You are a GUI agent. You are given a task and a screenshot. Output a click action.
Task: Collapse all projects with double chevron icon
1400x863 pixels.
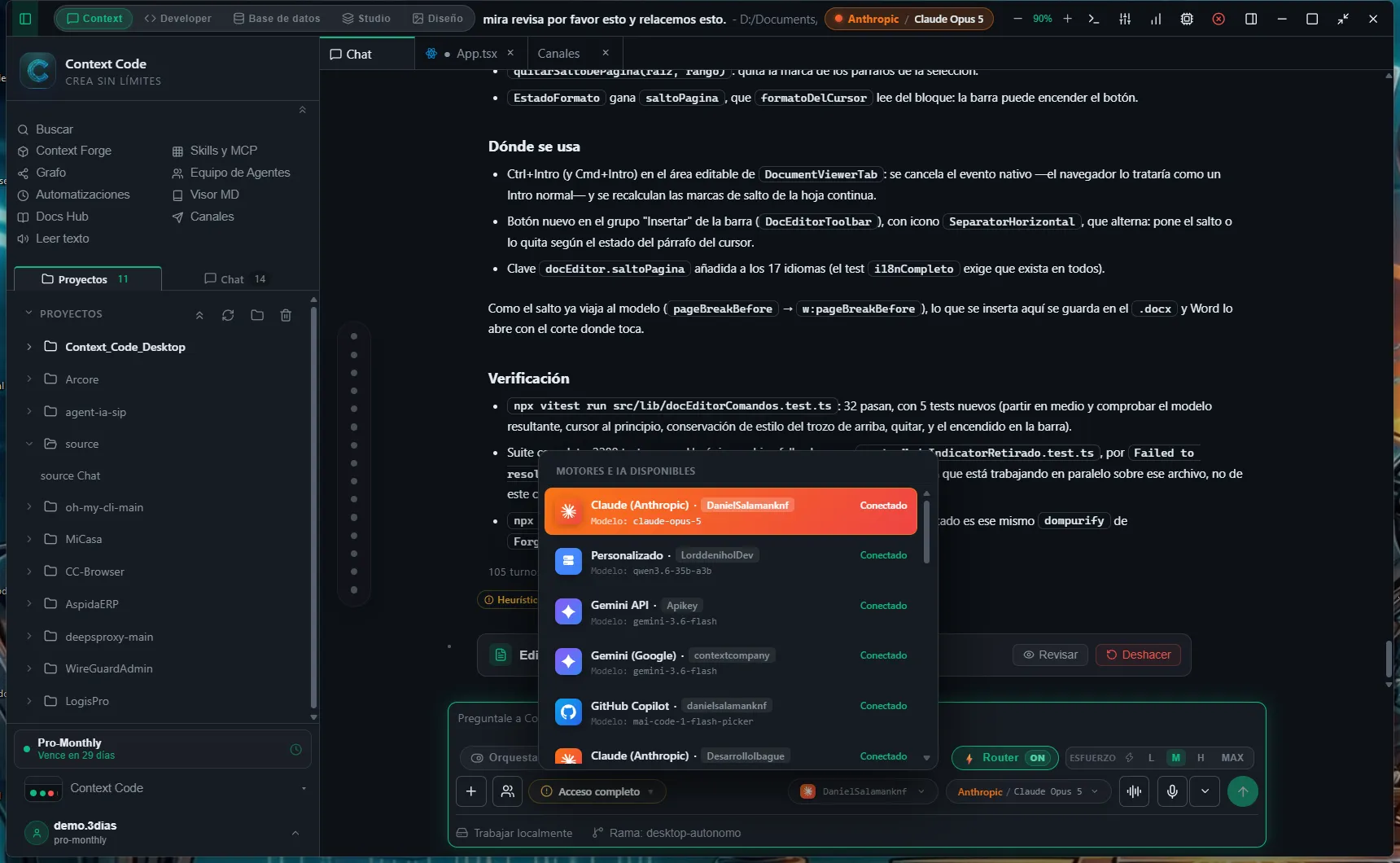pos(199,315)
